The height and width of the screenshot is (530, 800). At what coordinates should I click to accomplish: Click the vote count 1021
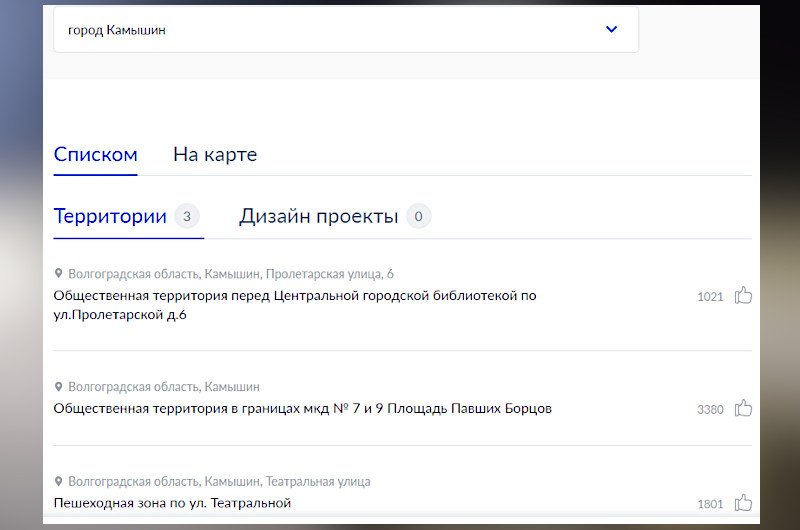710,297
